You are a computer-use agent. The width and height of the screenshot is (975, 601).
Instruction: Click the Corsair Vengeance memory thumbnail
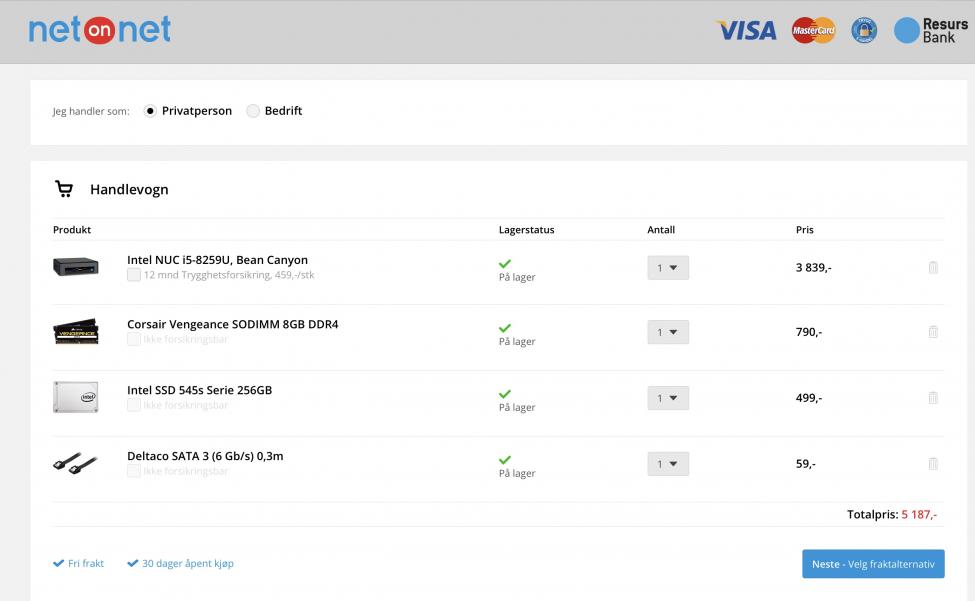point(75,332)
